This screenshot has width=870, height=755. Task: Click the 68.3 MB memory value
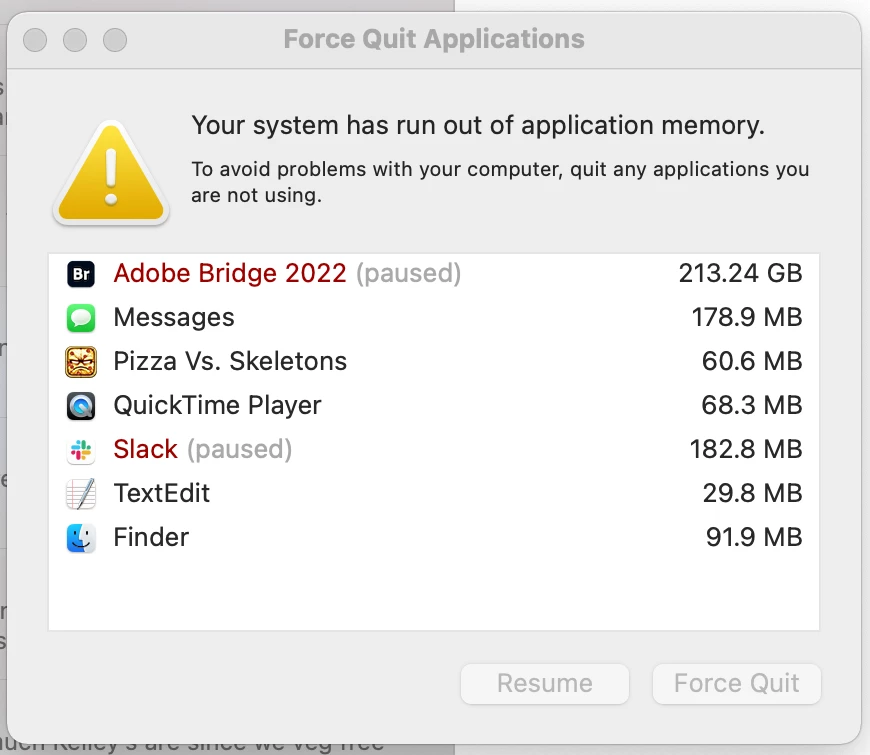point(752,405)
